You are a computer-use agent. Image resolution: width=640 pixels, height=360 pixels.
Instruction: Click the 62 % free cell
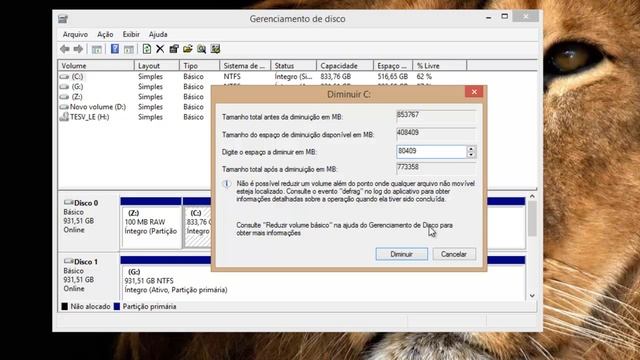click(424, 77)
